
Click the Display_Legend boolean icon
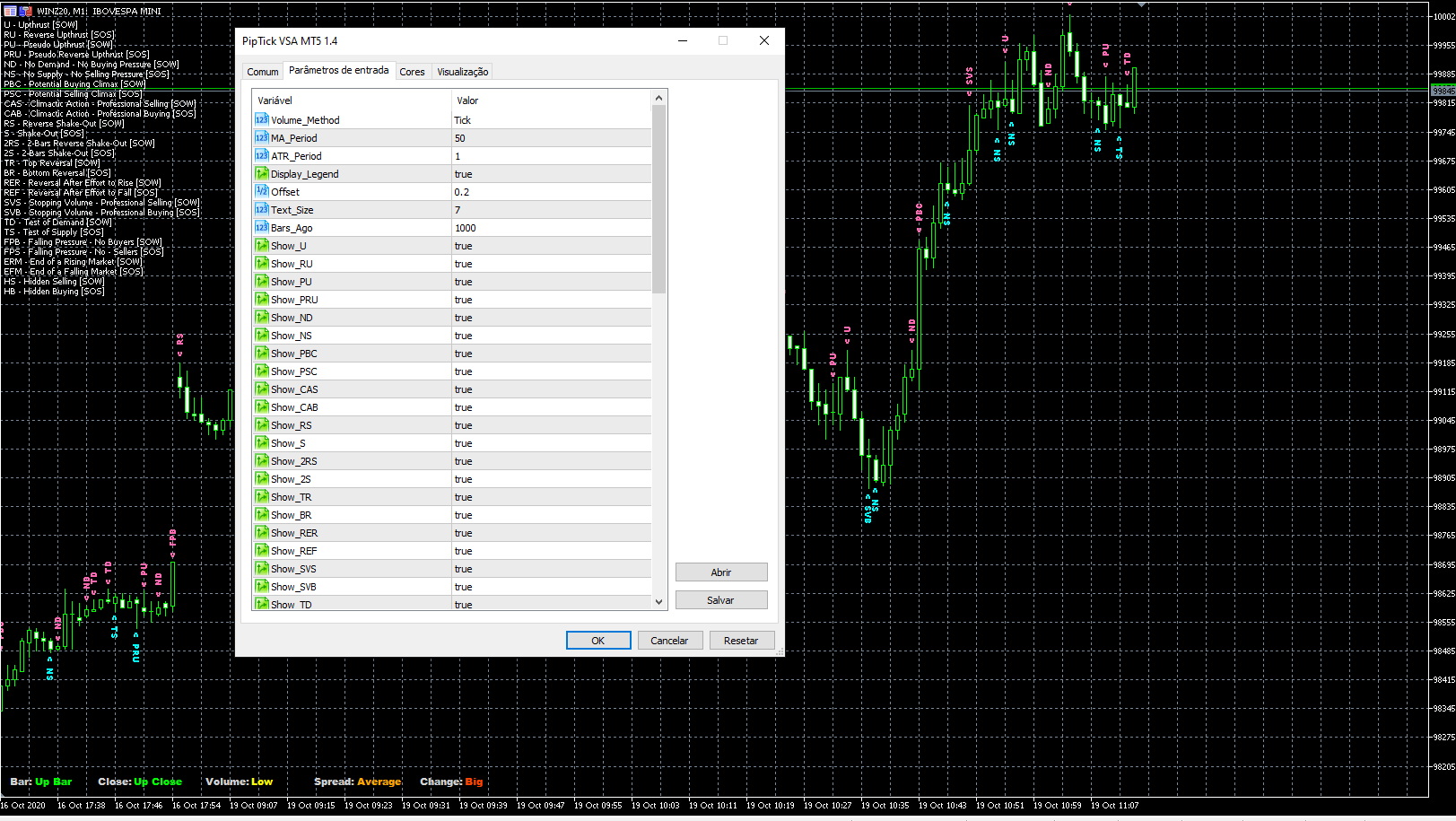(x=261, y=173)
